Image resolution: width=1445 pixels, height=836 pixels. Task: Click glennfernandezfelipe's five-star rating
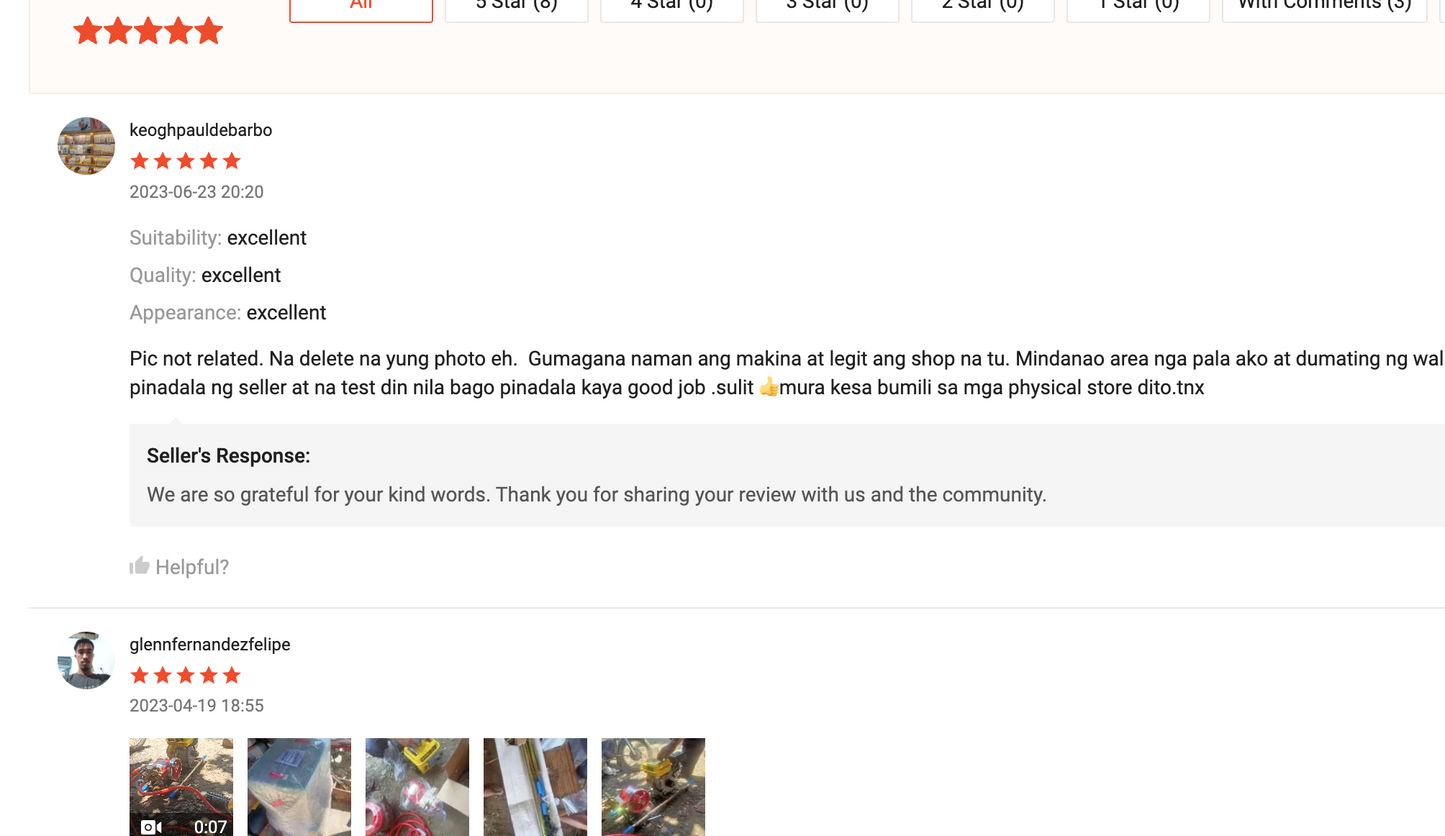(186, 675)
